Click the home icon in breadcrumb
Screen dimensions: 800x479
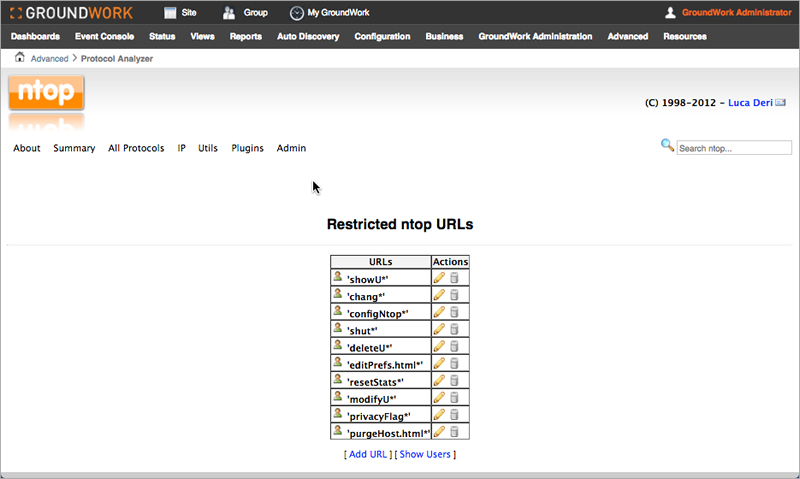tap(19, 57)
